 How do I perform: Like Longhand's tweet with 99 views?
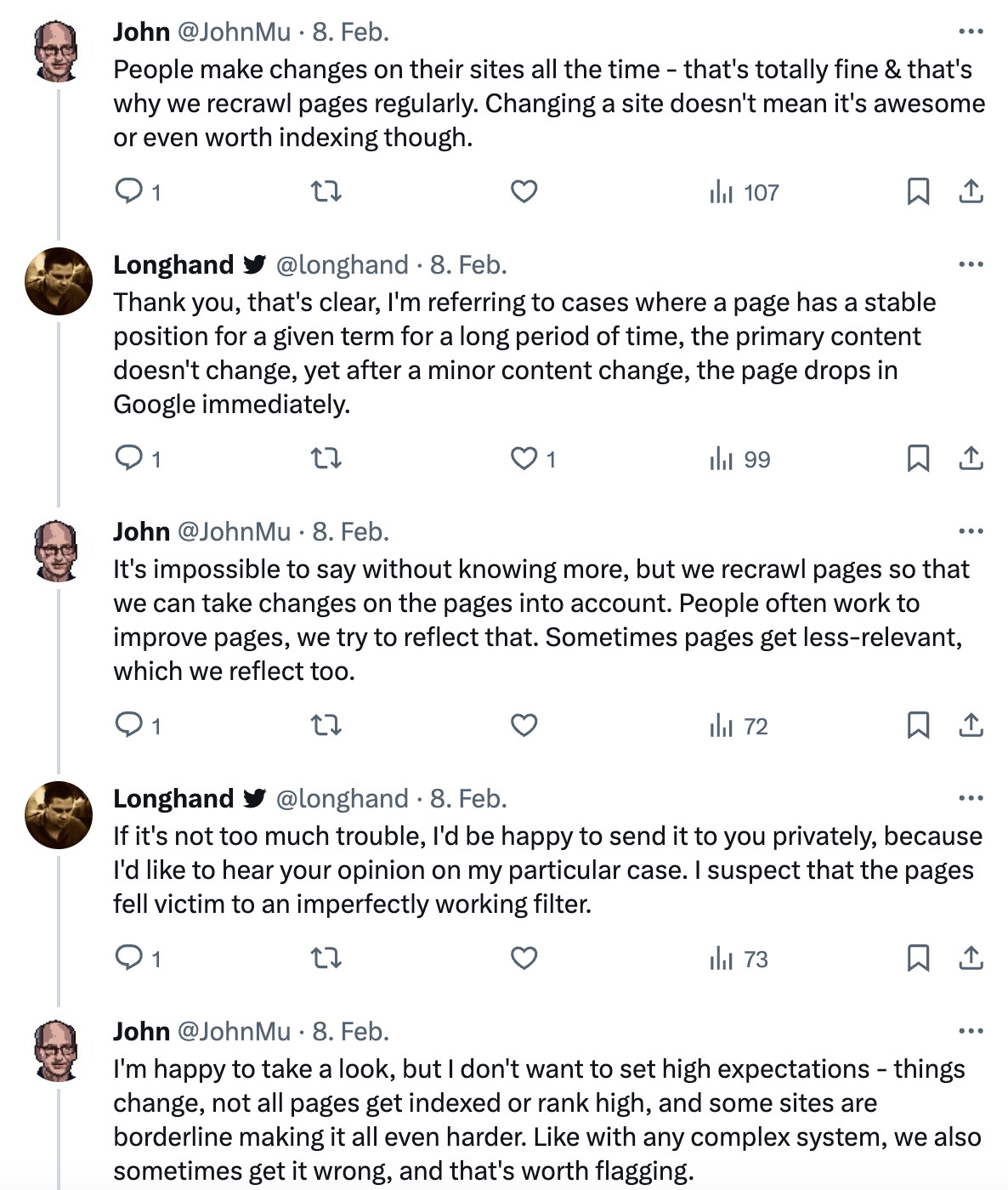tap(524, 458)
